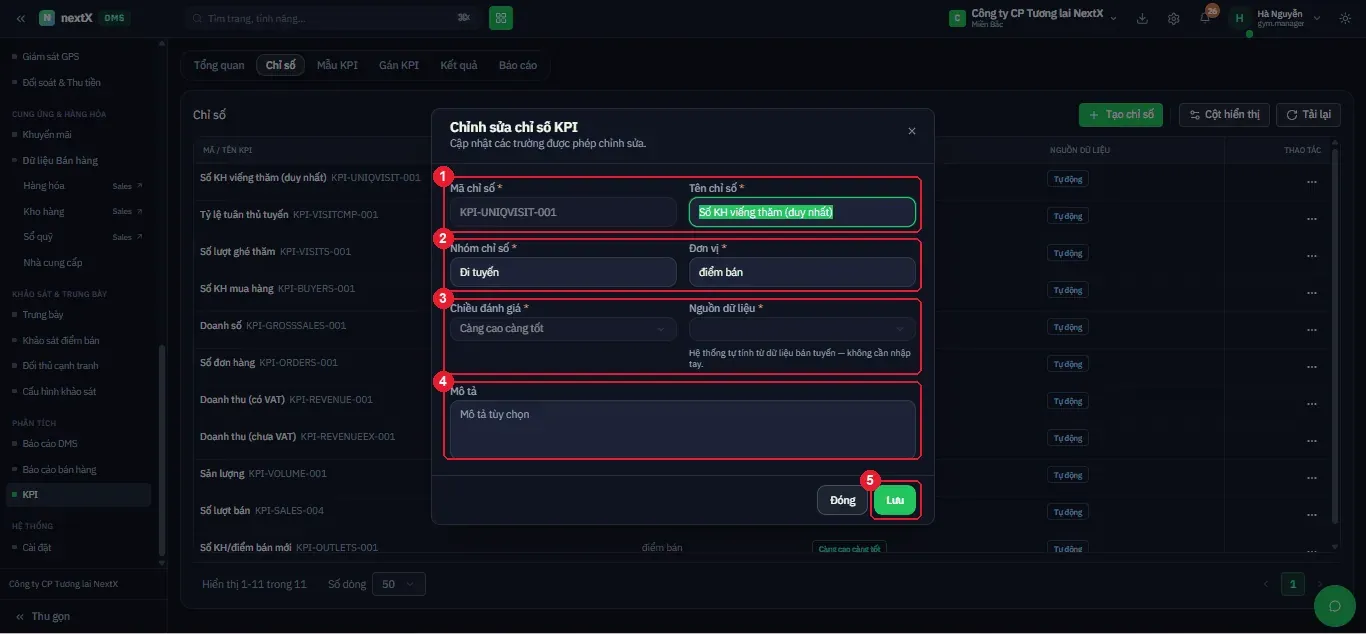Image resolution: width=1366 pixels, height=634 pixels.
Task: Click the Mô tả description text area
Action: [x=682, y=429]
